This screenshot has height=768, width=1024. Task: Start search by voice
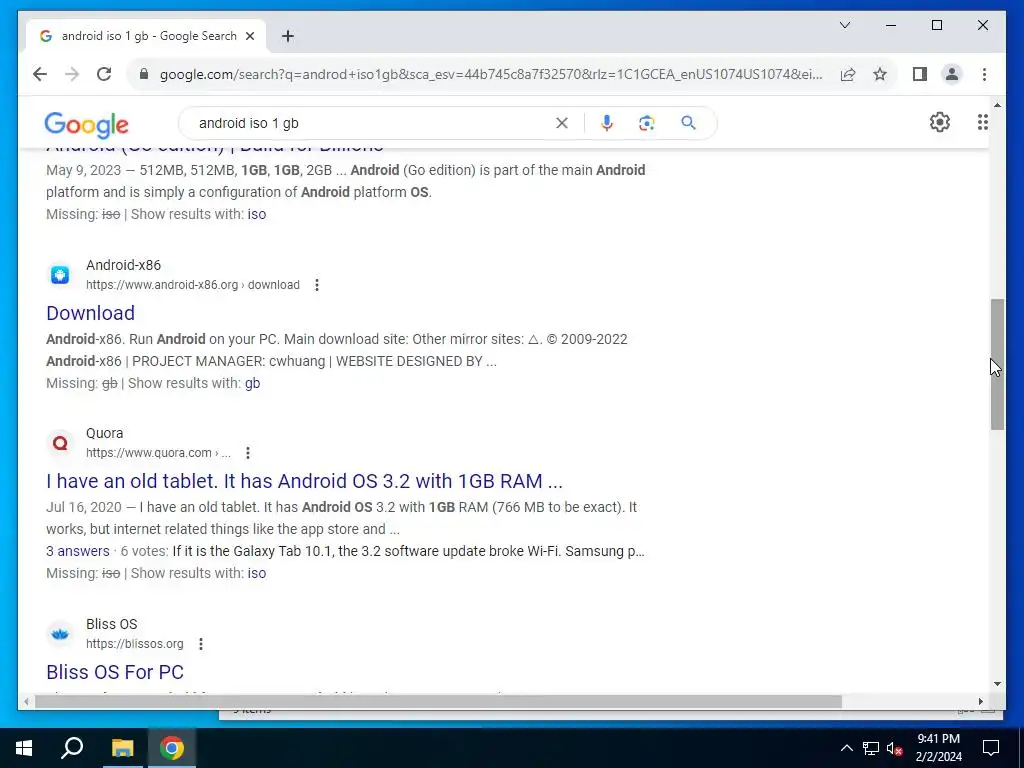tap(607, 123)
